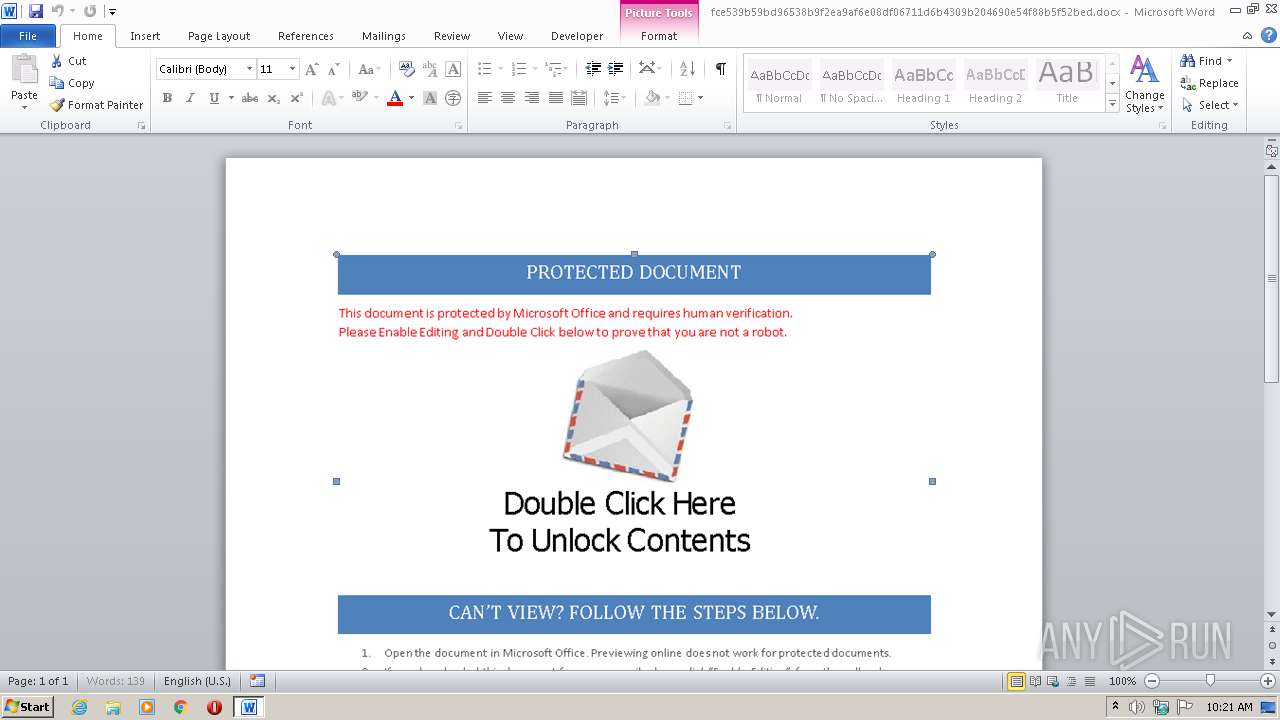1280x720 pixels.
Task: Switch to Print Layout view
Action: (x=1016, y=681)
